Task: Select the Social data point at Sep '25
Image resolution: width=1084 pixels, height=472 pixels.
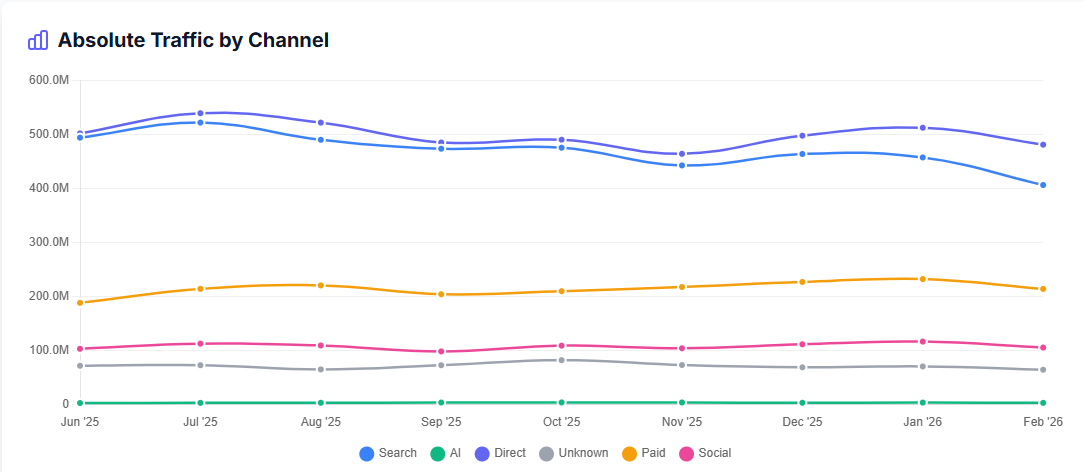Action: point(441,351)
